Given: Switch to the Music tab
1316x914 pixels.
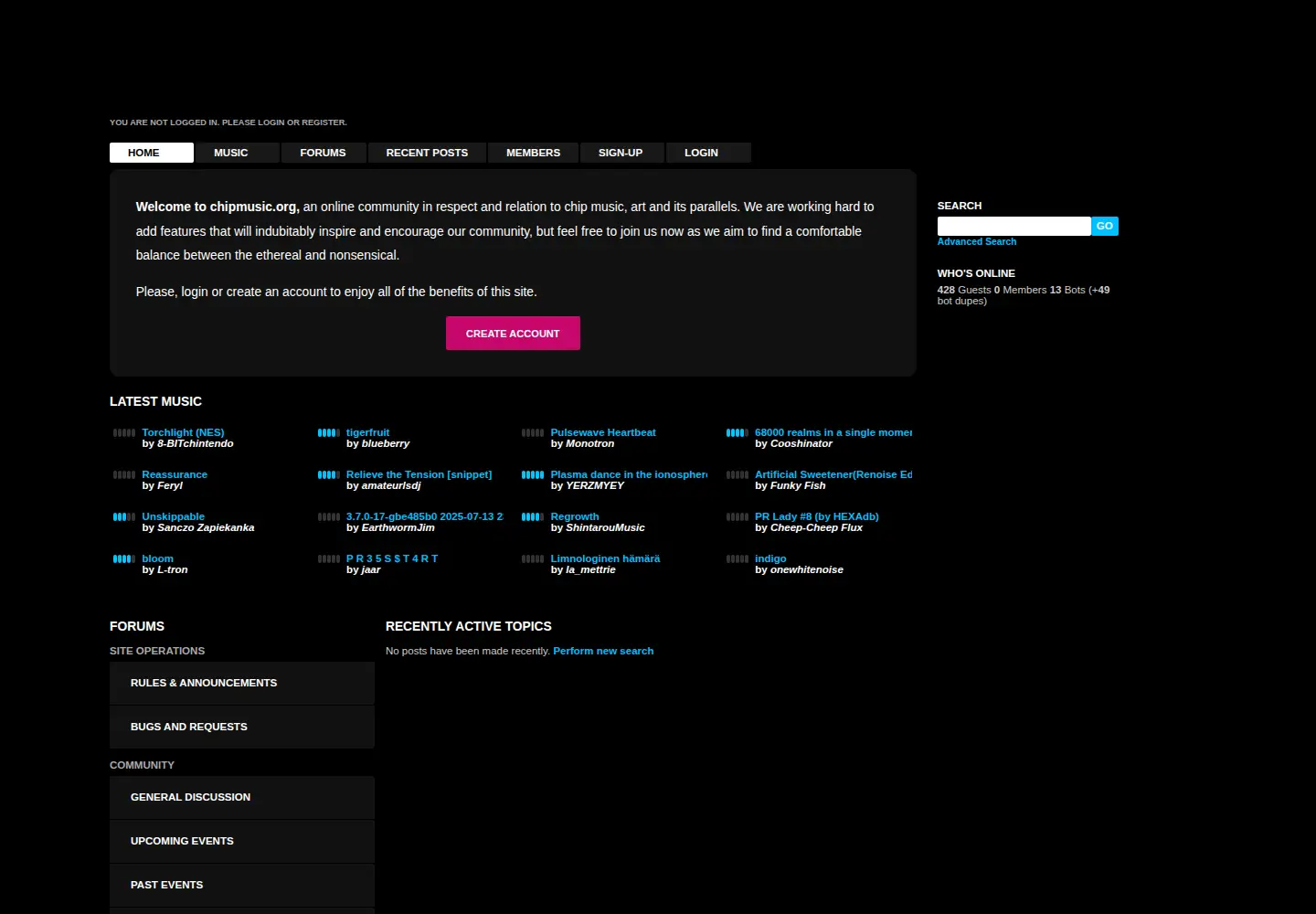Looking at the screenshot, I should pos(238,153).
